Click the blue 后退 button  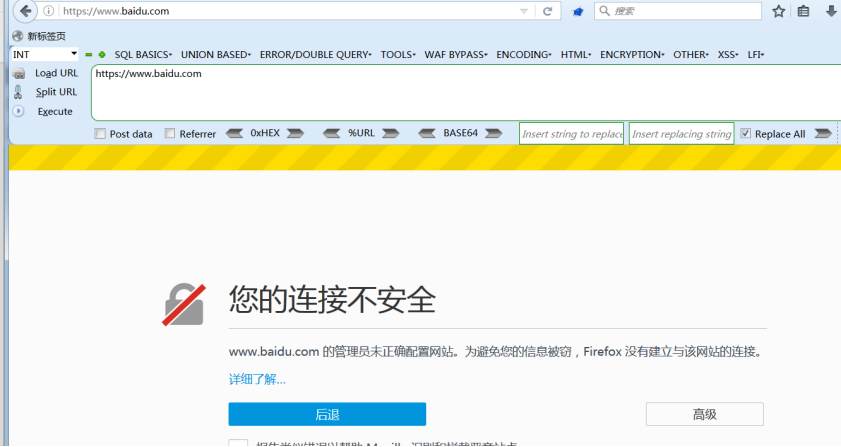click(x=327, y=414)
